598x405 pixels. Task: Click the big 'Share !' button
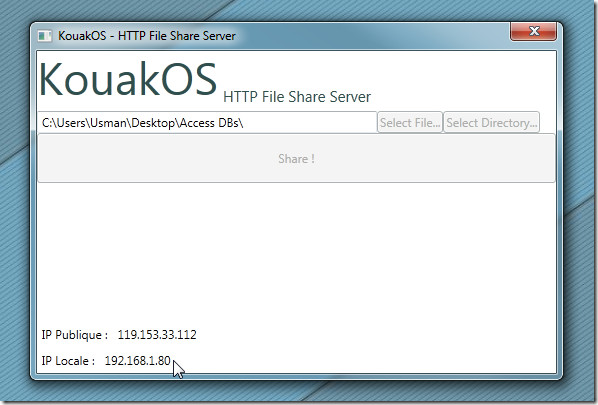click(x=296, y=158)
